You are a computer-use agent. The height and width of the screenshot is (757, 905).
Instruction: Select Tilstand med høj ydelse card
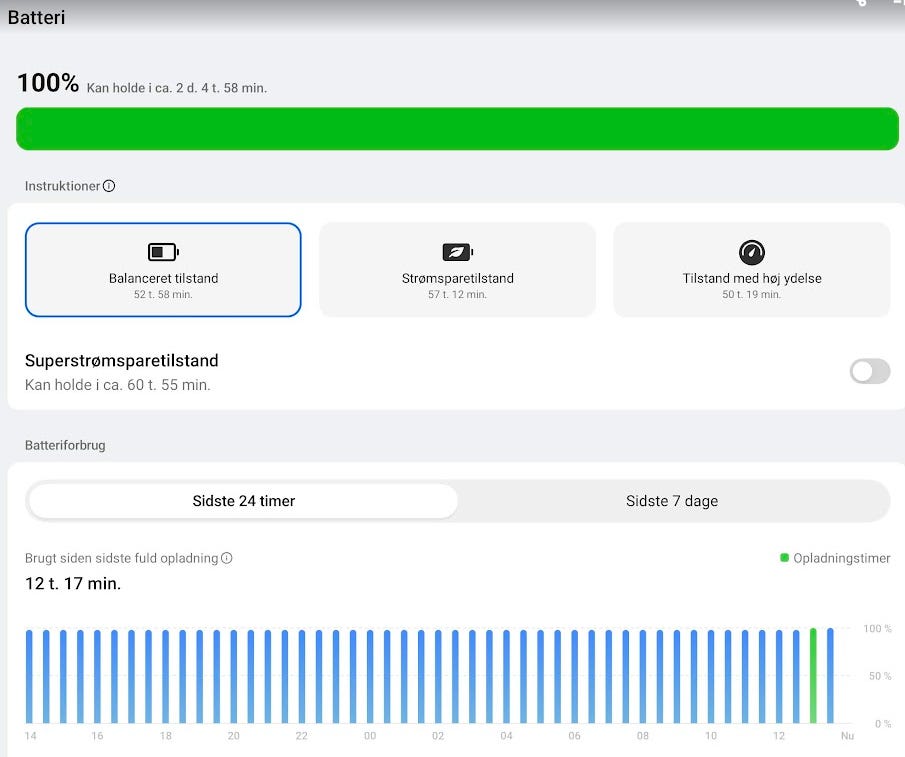click(751, 269)
